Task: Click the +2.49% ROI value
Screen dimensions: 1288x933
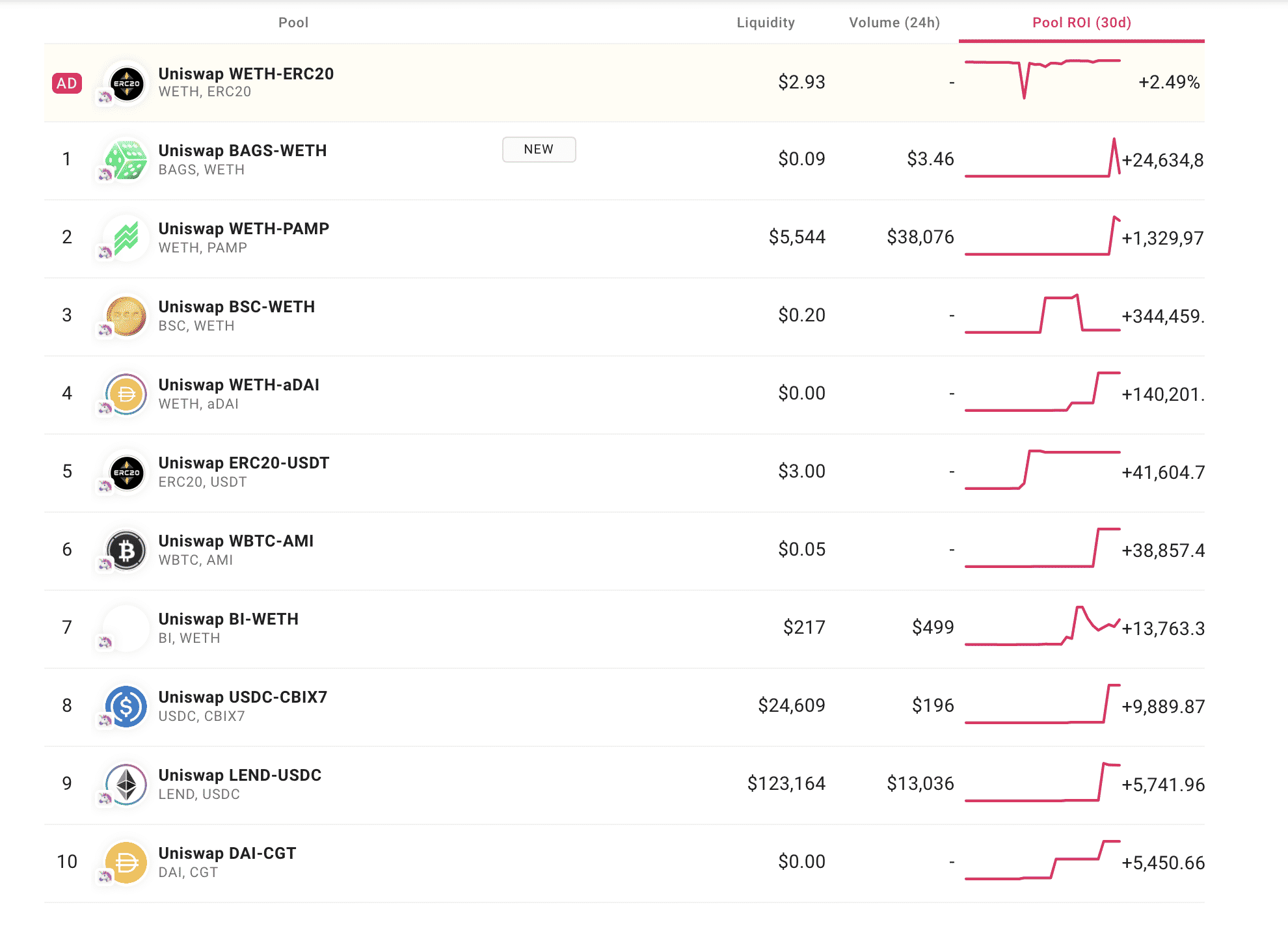Action: tap(1169, 82)
